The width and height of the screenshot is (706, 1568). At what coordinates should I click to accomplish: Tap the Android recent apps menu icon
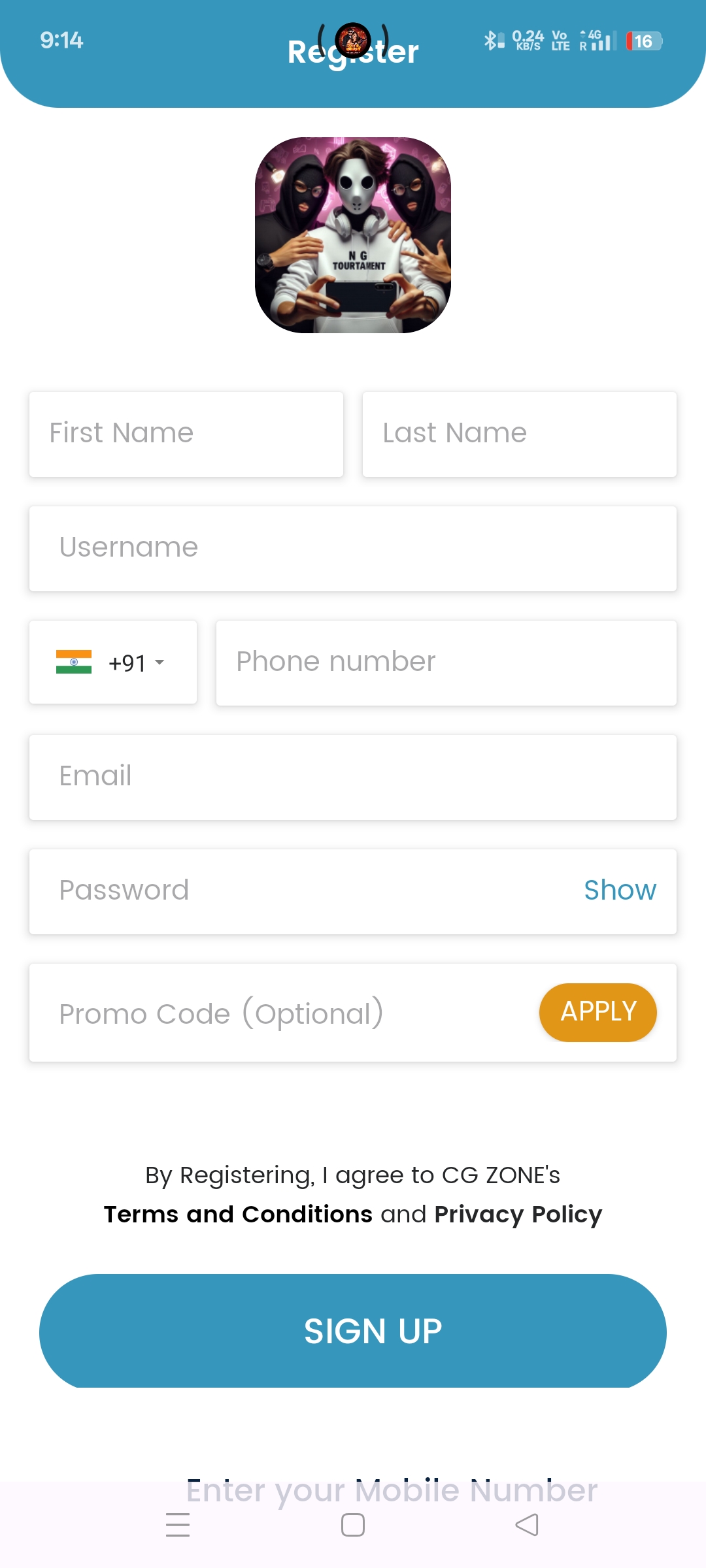pos(178,1525)
